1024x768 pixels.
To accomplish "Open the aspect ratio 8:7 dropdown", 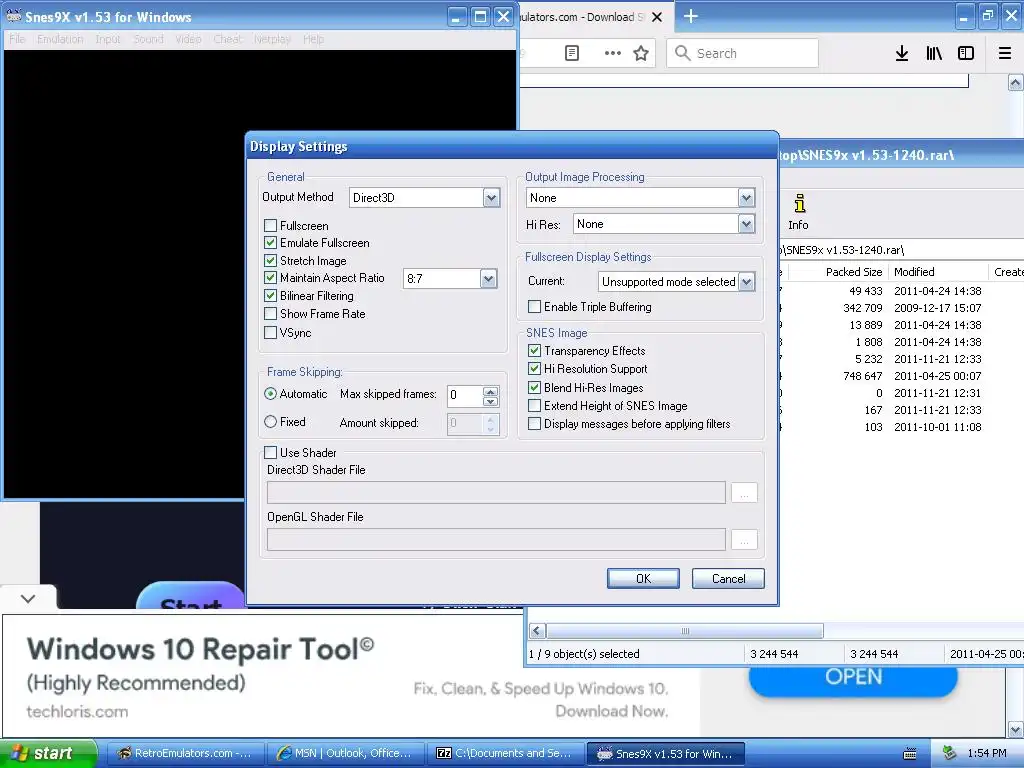I will point(488,279).
